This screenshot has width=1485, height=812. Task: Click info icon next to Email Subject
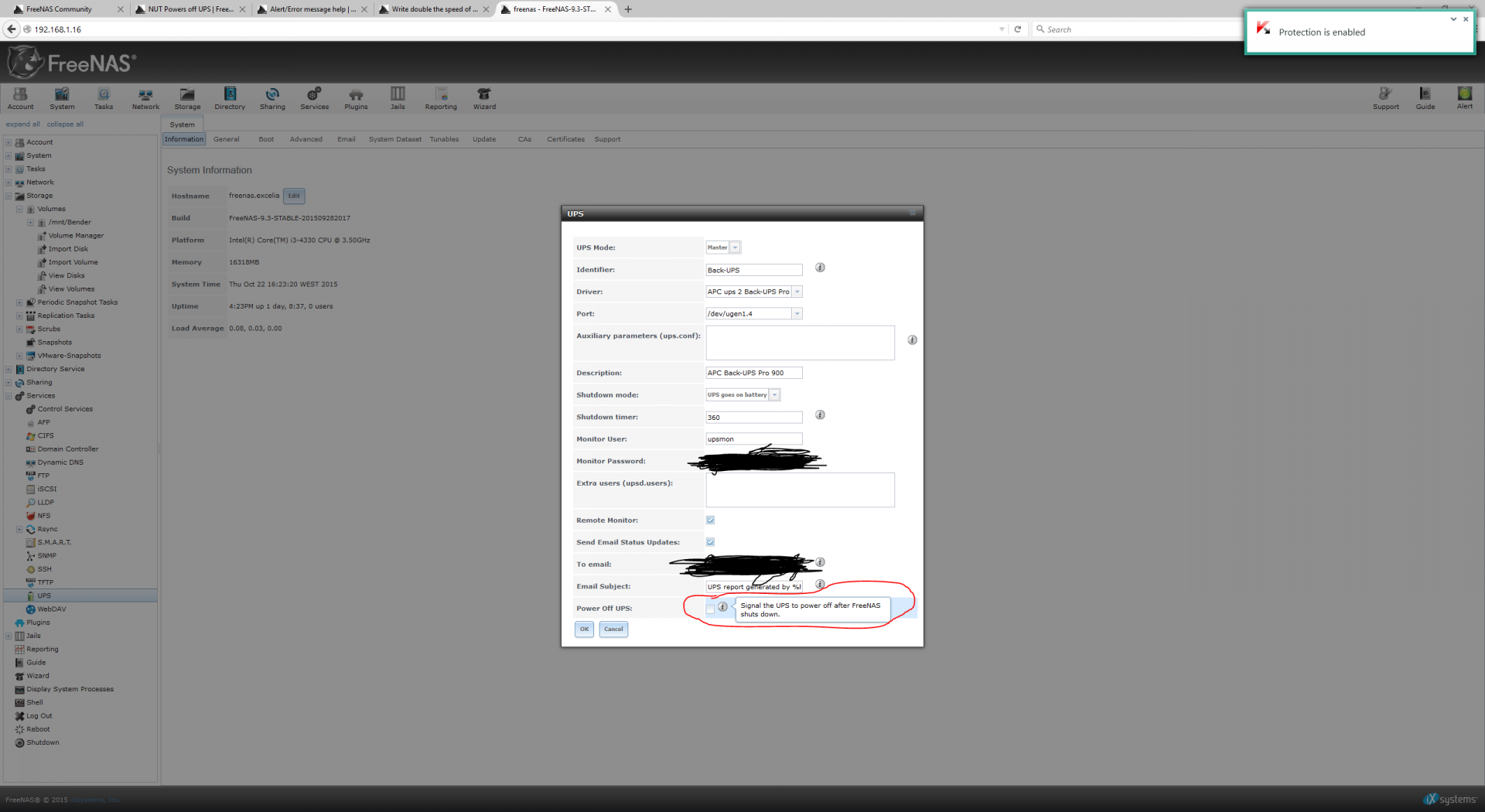[x=820, y=585]
